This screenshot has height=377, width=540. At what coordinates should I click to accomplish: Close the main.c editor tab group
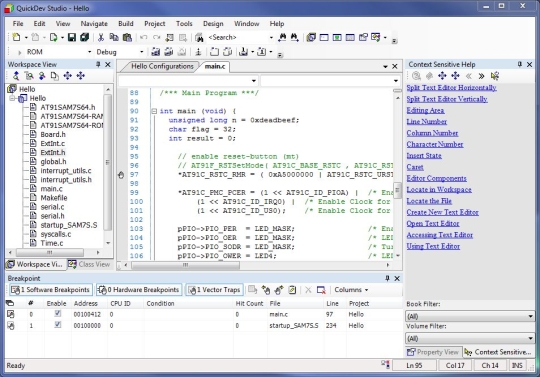pyautogui.click(x=395, y=66)
